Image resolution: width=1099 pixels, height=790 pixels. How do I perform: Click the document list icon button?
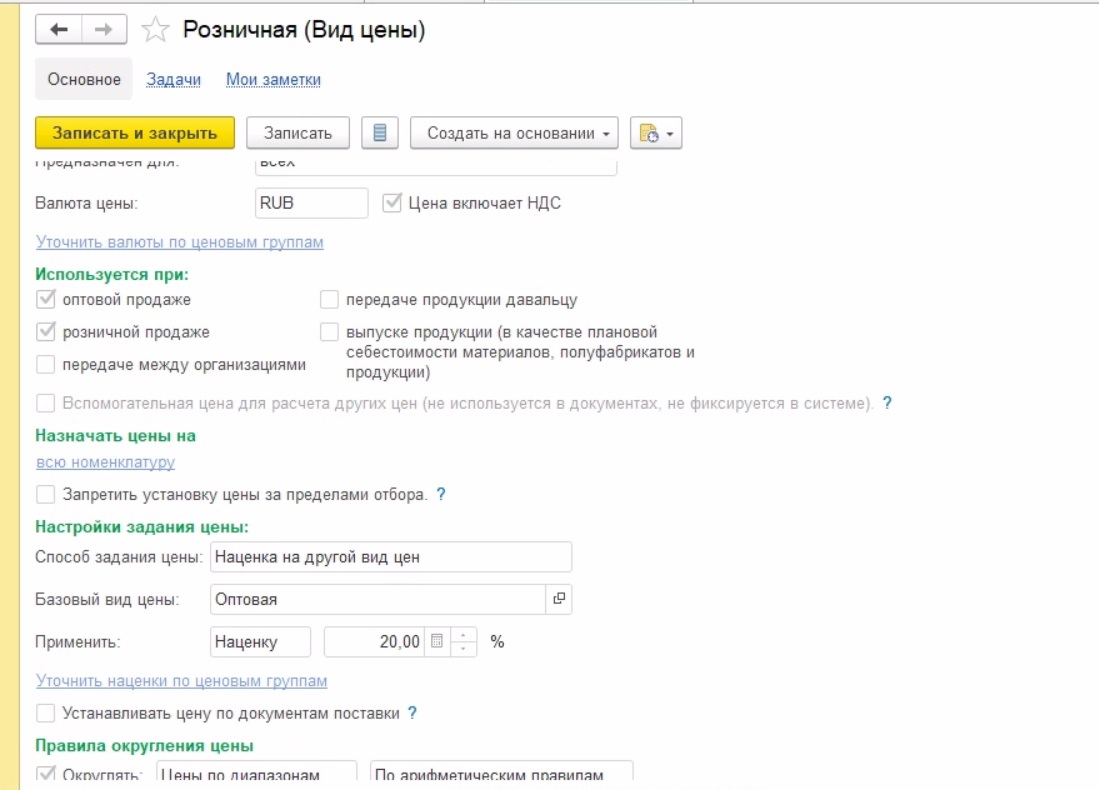tap(379, 133)
